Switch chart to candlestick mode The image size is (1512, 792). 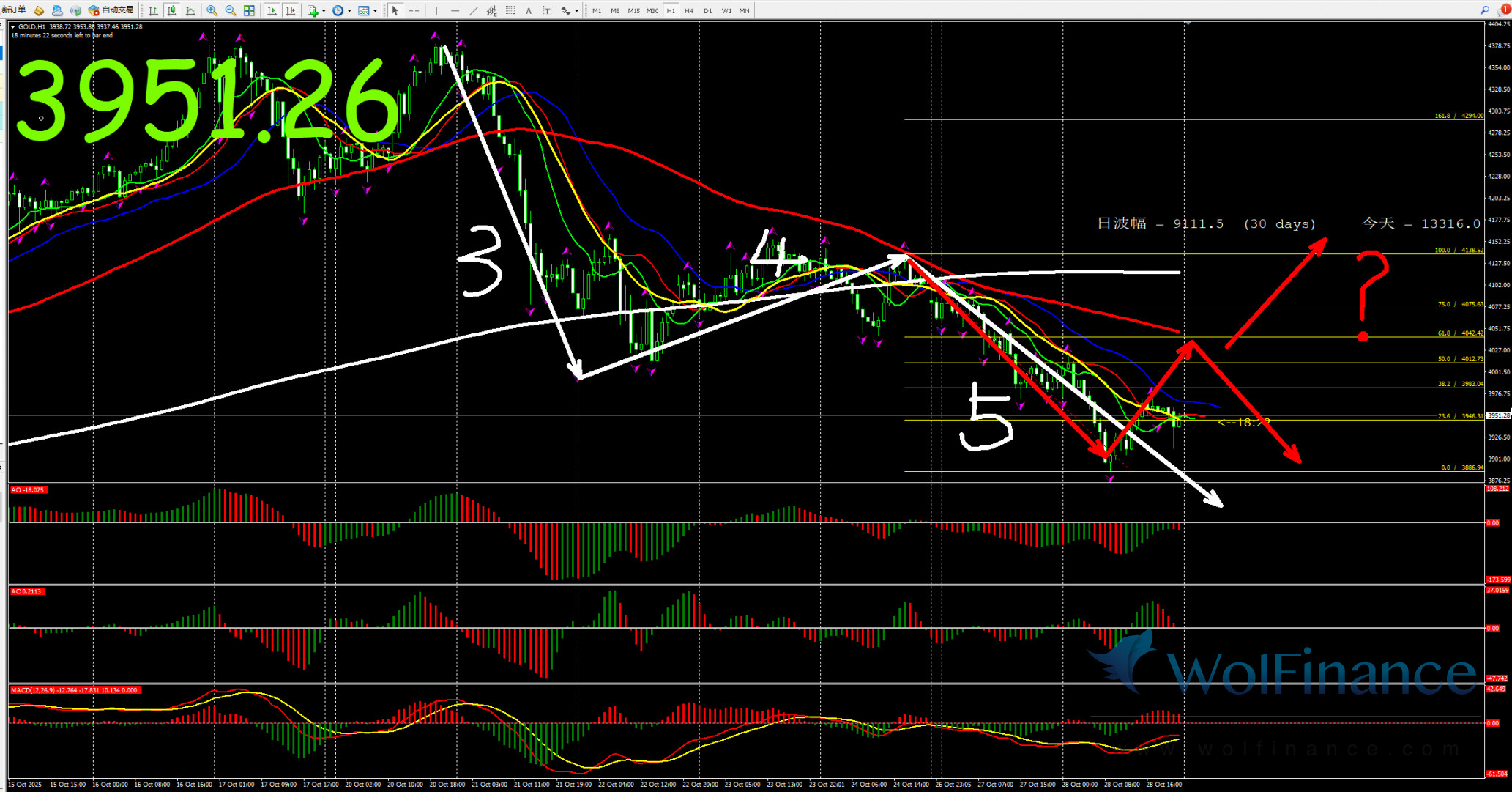(172, 10)
